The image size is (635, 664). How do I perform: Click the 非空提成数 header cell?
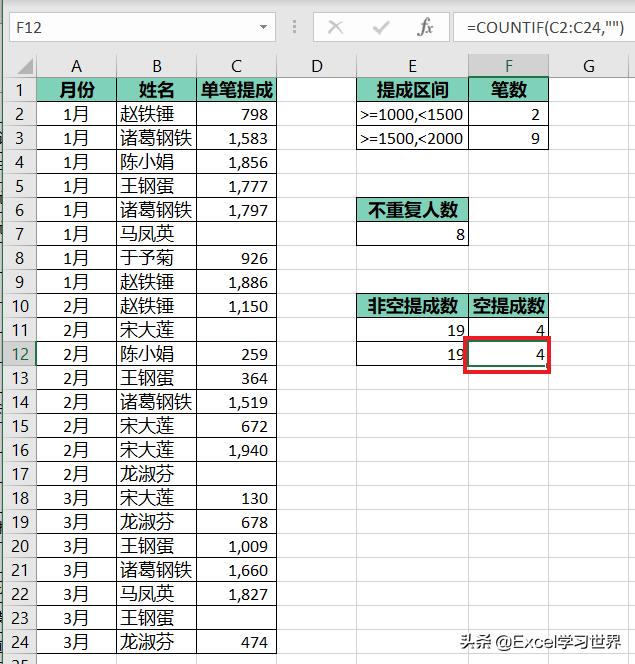click(x=412, y=306)
